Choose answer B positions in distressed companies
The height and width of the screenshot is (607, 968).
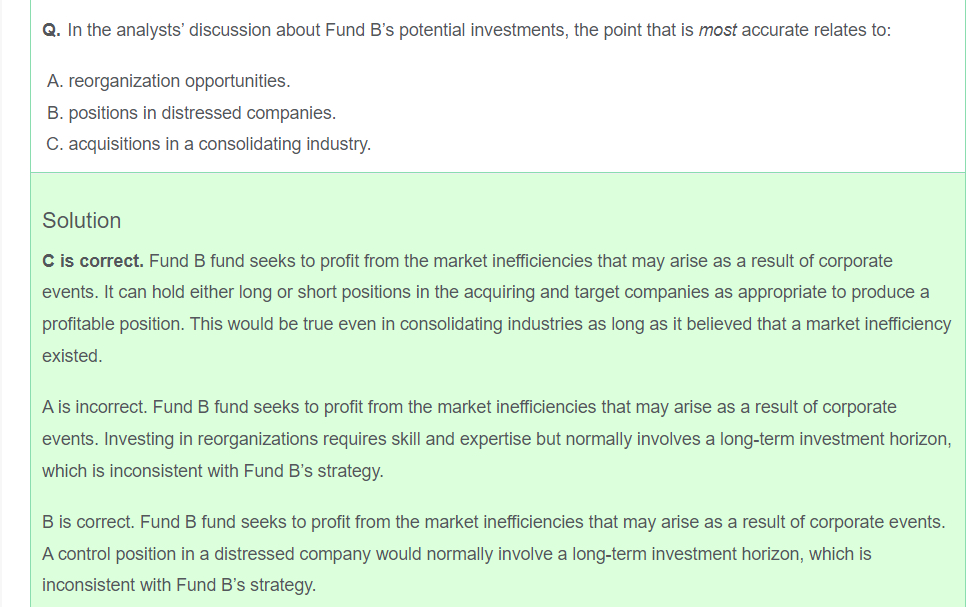pyautogui.click(x=191, y=113)
